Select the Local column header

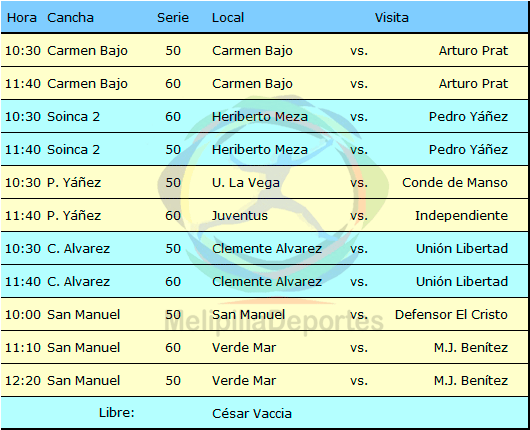click(228, 18)
